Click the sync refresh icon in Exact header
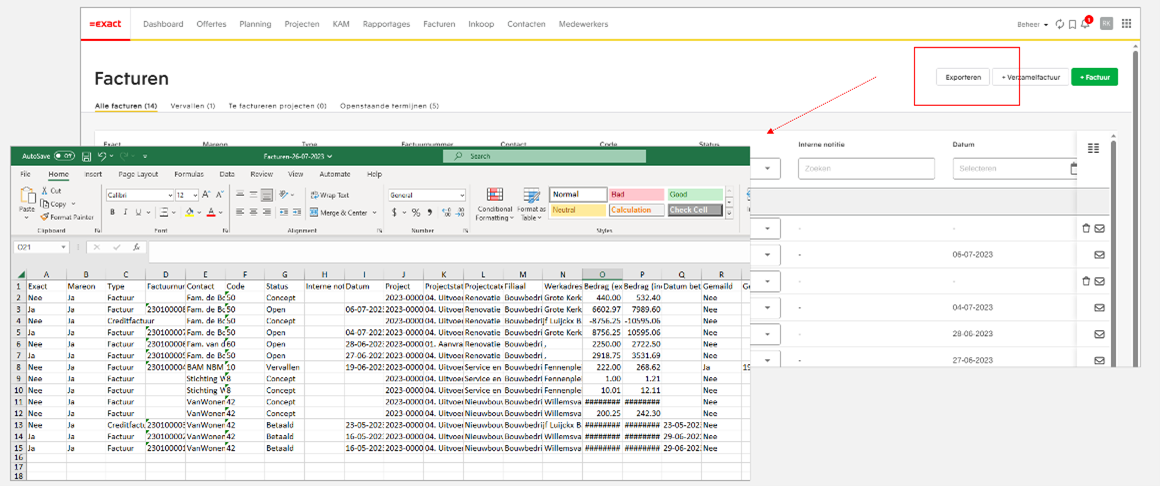The width and height of the screenshot is (1160, 486). point(1059,24)
